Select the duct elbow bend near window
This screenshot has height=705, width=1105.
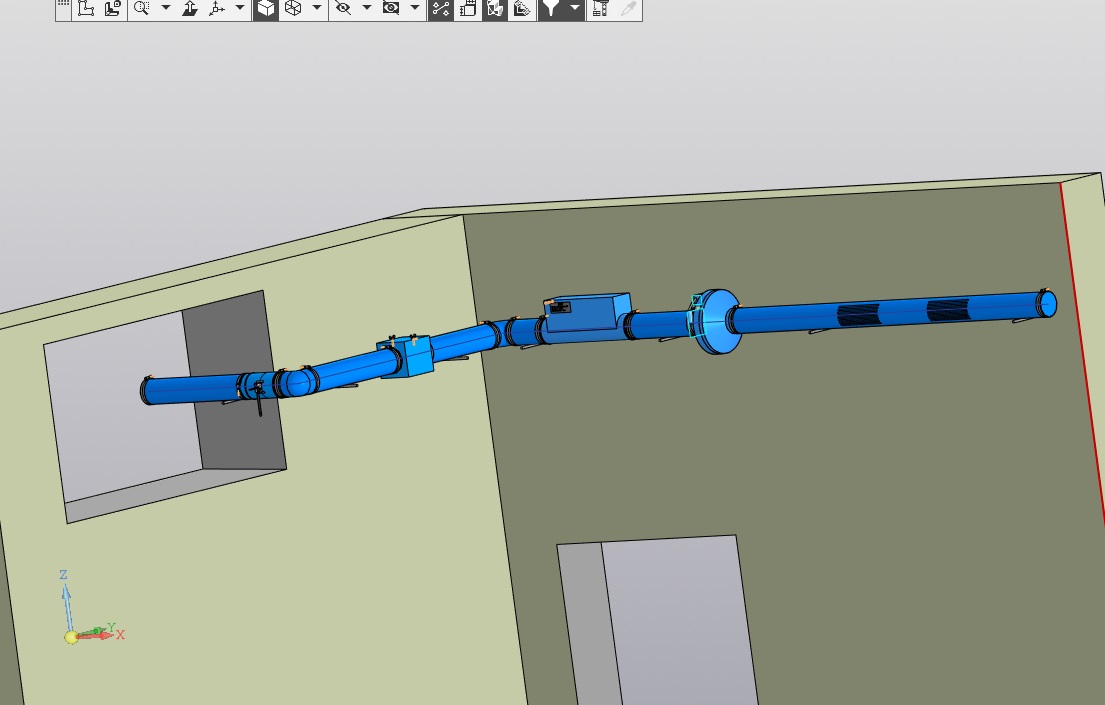pos(300,383)
